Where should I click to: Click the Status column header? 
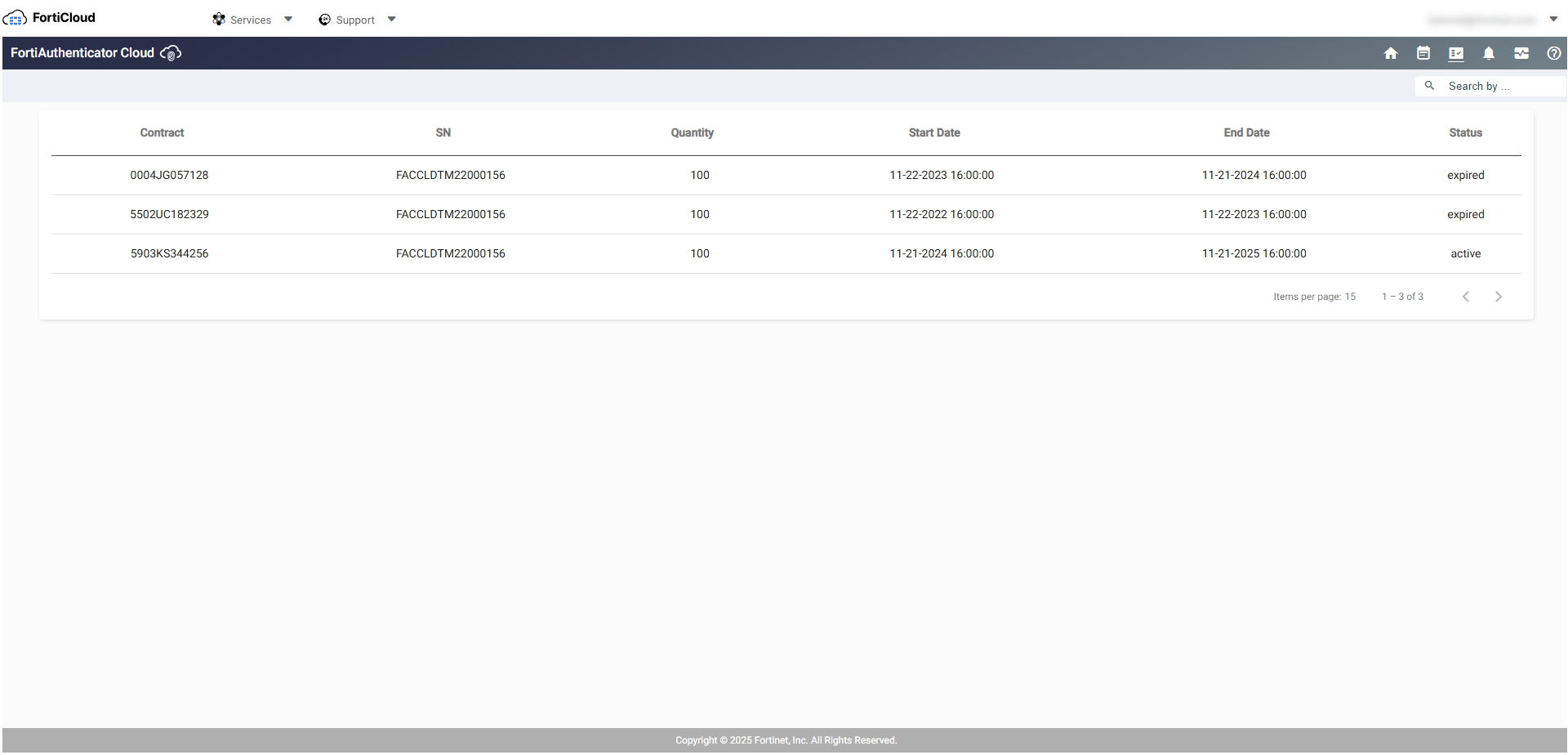tap(1466, 132)
